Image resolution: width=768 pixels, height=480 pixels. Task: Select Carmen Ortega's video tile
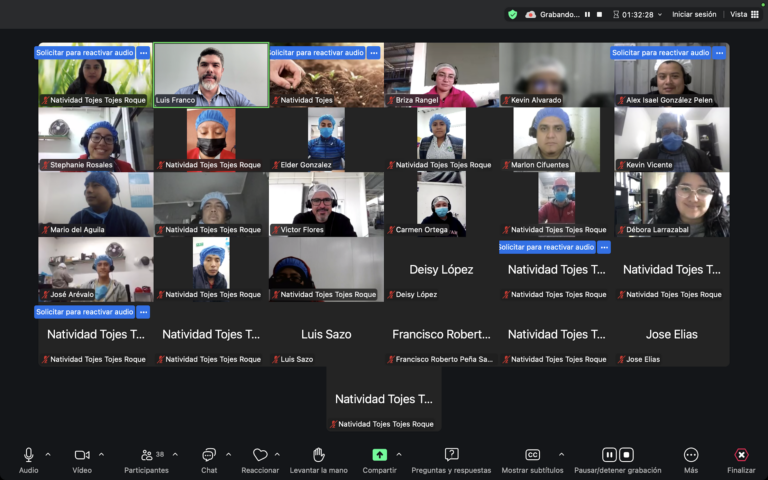pos(441,204)
